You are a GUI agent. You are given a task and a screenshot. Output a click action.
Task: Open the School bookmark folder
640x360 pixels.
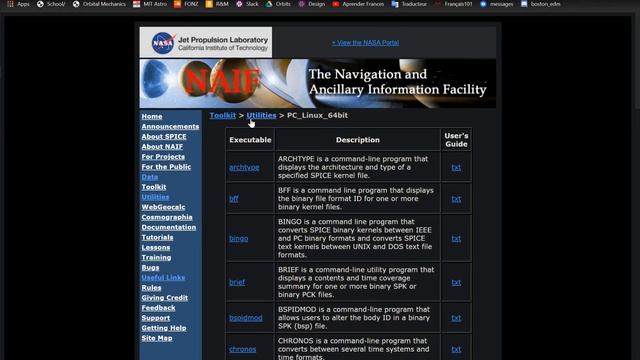click(51, 4)
